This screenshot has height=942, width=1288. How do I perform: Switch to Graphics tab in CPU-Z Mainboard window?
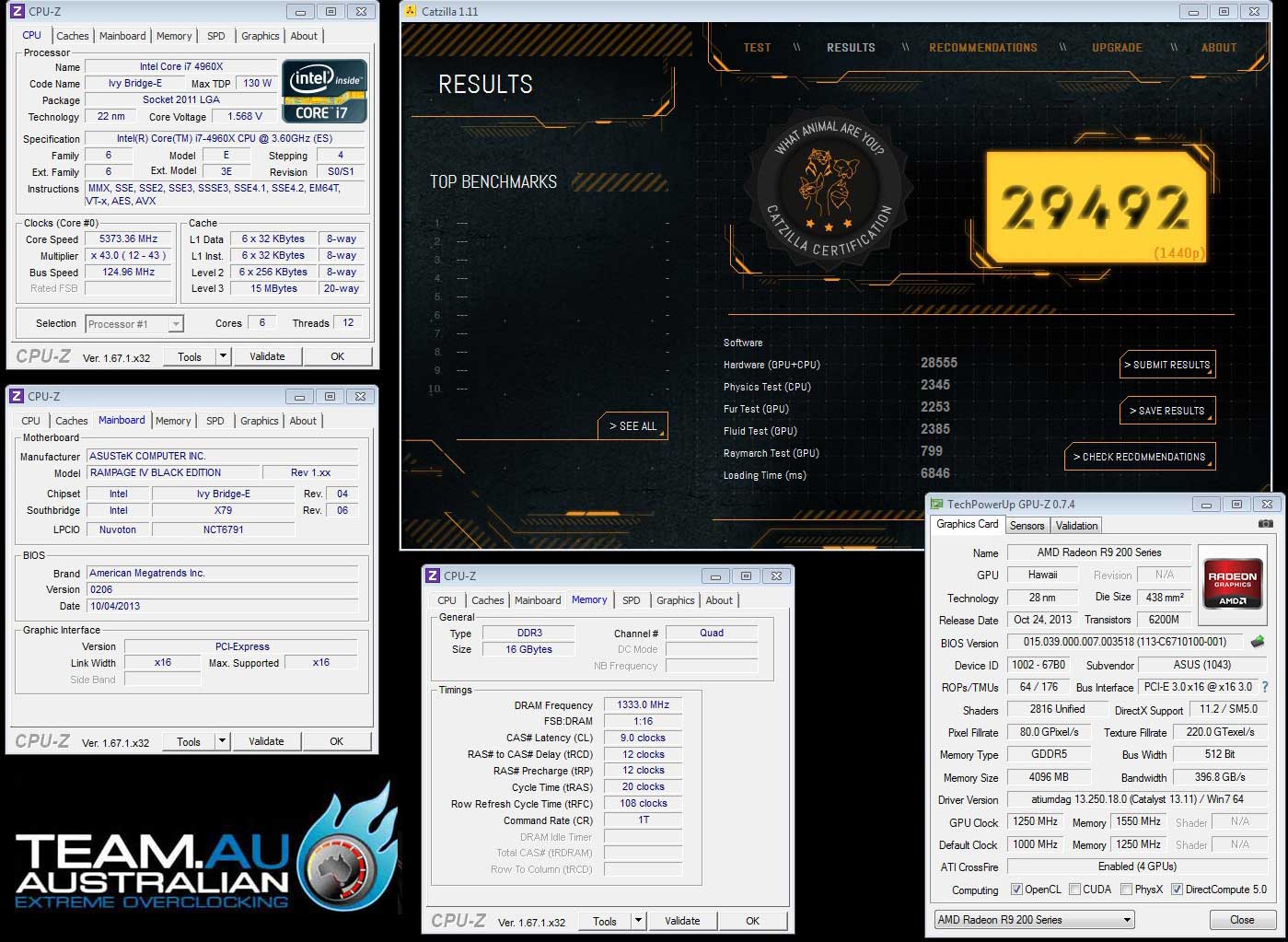260,421
